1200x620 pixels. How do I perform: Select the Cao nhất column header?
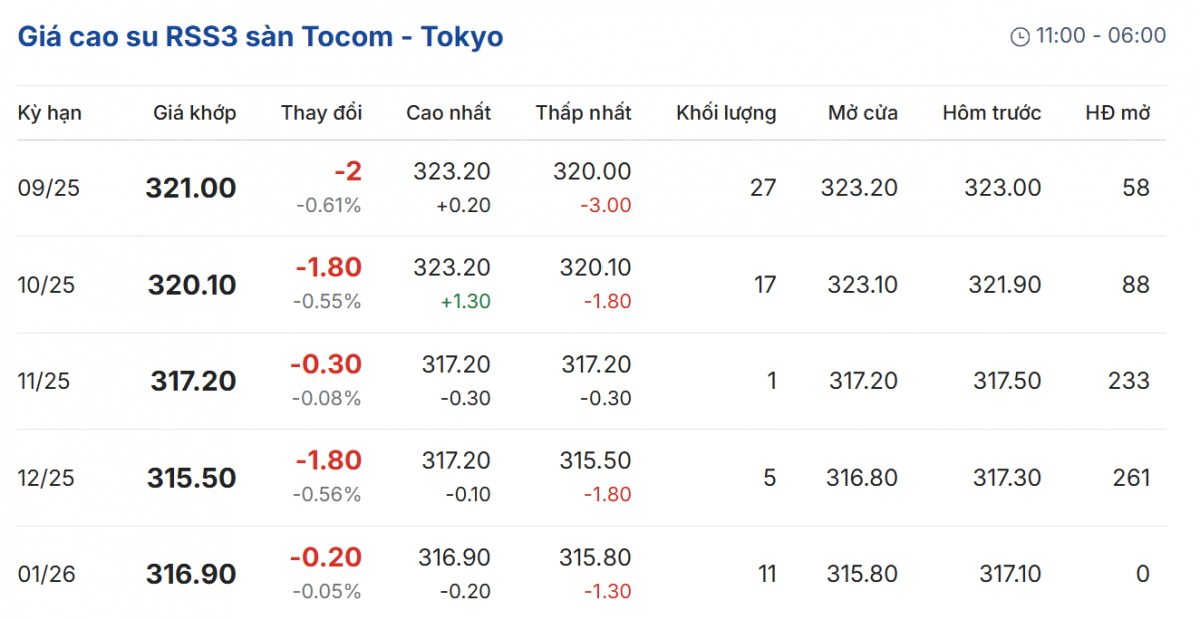point(448,113)
